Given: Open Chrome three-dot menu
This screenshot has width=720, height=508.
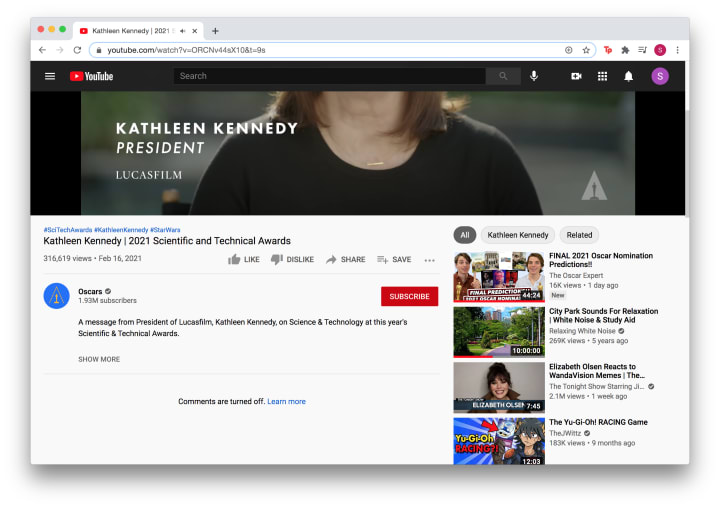Looking at the screenshot, I should click(x=677, y=50).
